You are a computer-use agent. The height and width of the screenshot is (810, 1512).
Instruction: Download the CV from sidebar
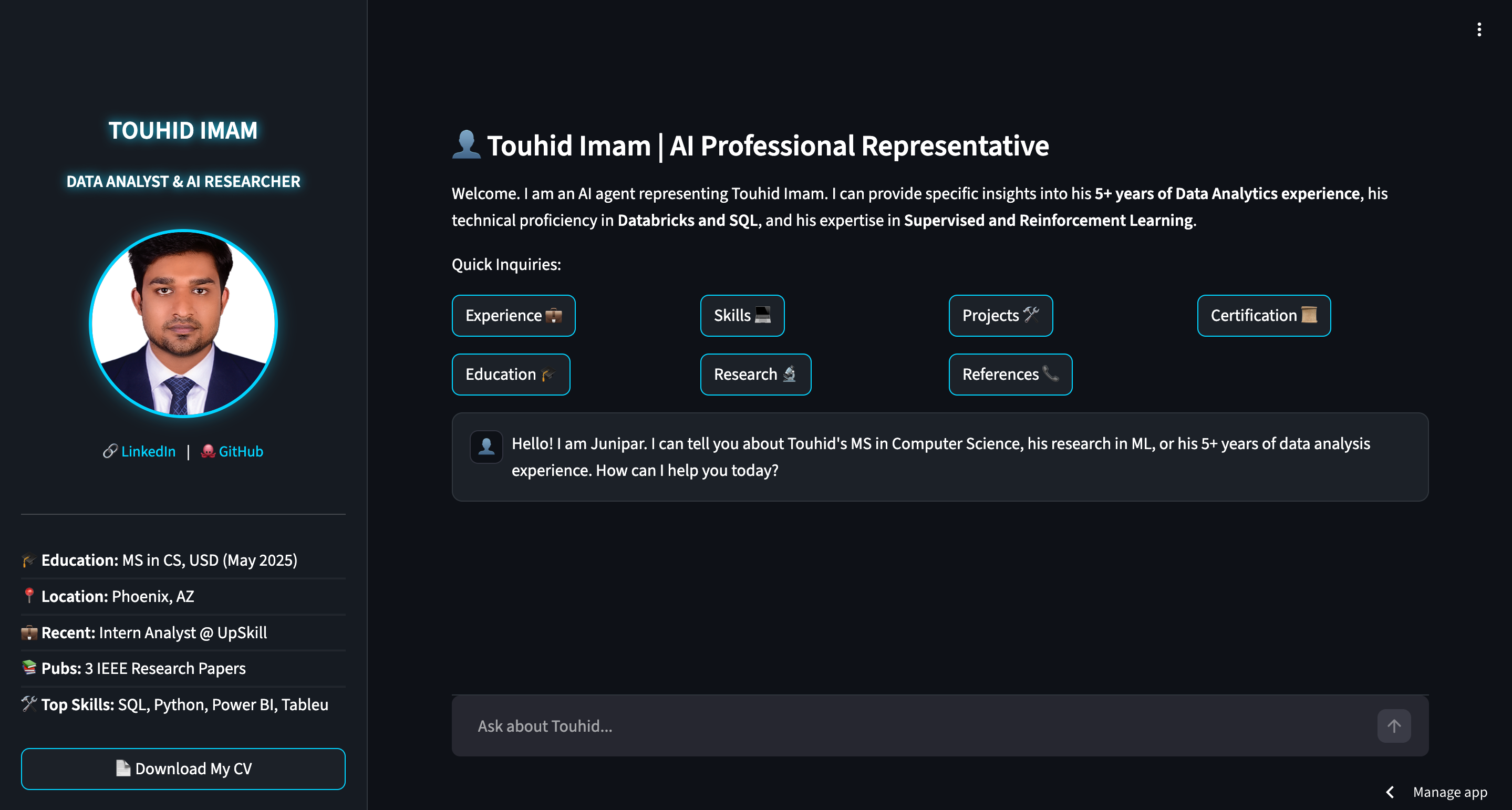(x=183, y=769)
